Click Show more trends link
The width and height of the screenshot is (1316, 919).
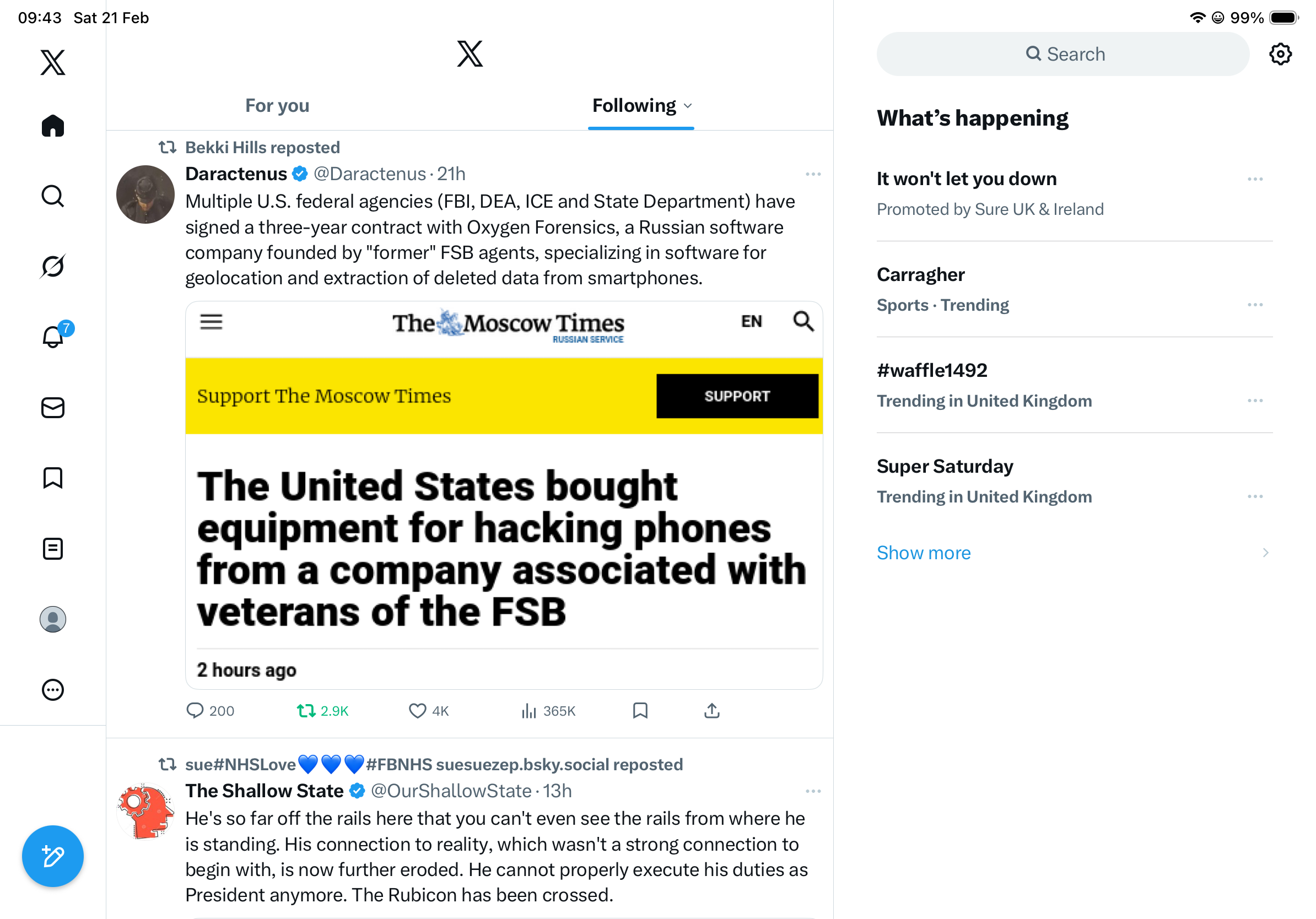coord(924,553)
